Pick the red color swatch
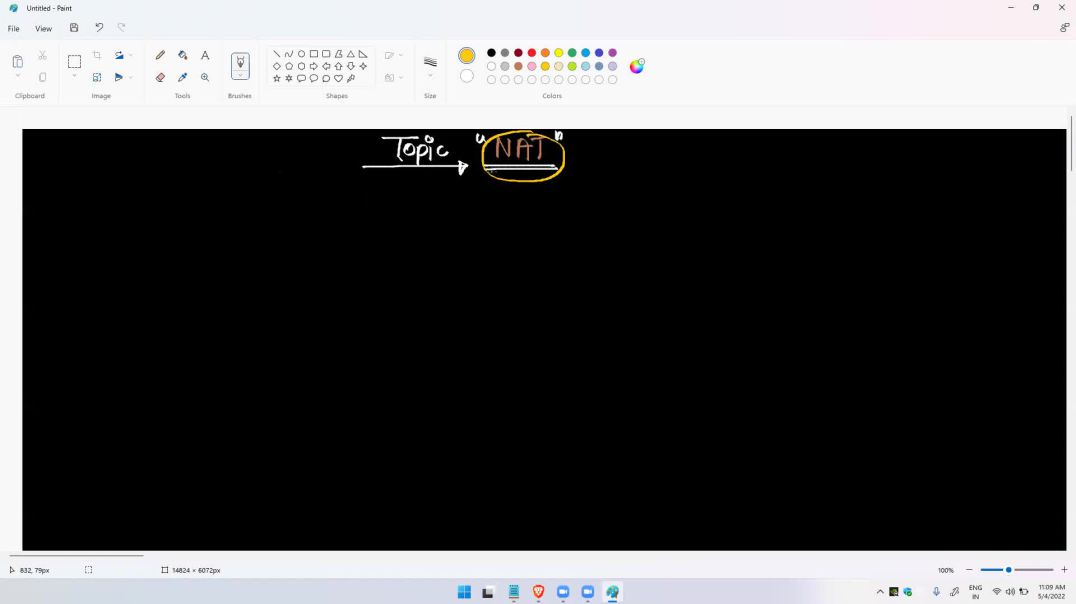Screen dimensions: 1076x604 (532, 53)
